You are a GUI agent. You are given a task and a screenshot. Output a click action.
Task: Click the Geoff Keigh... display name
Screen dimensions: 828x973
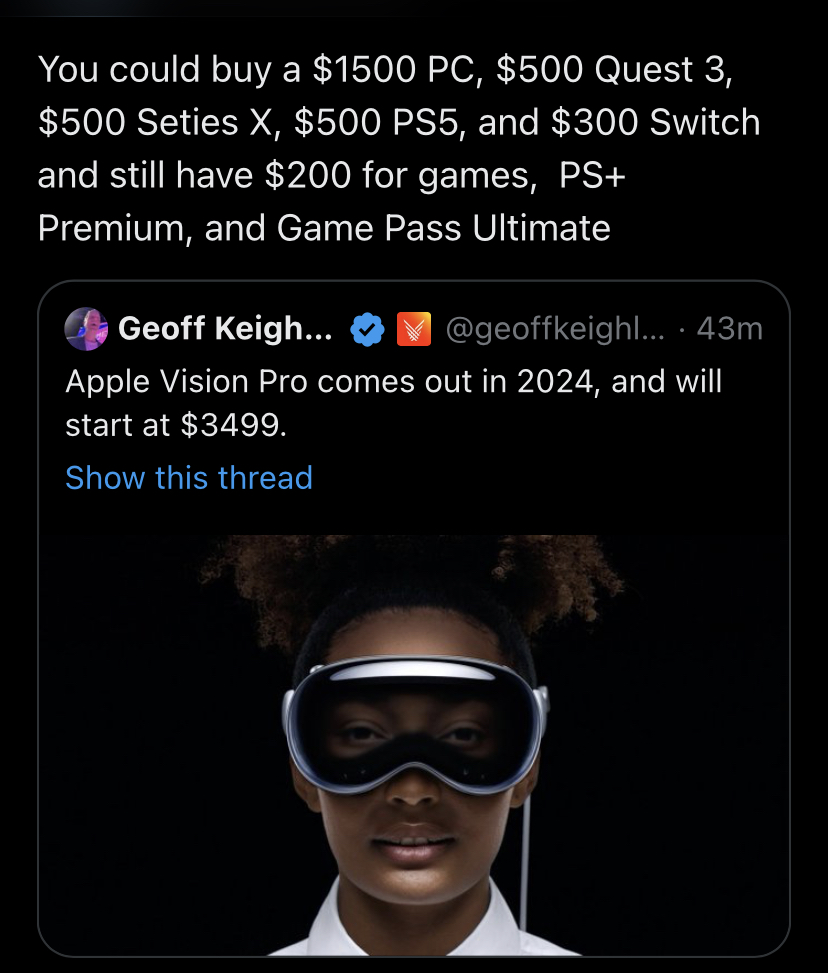point(225,328)
